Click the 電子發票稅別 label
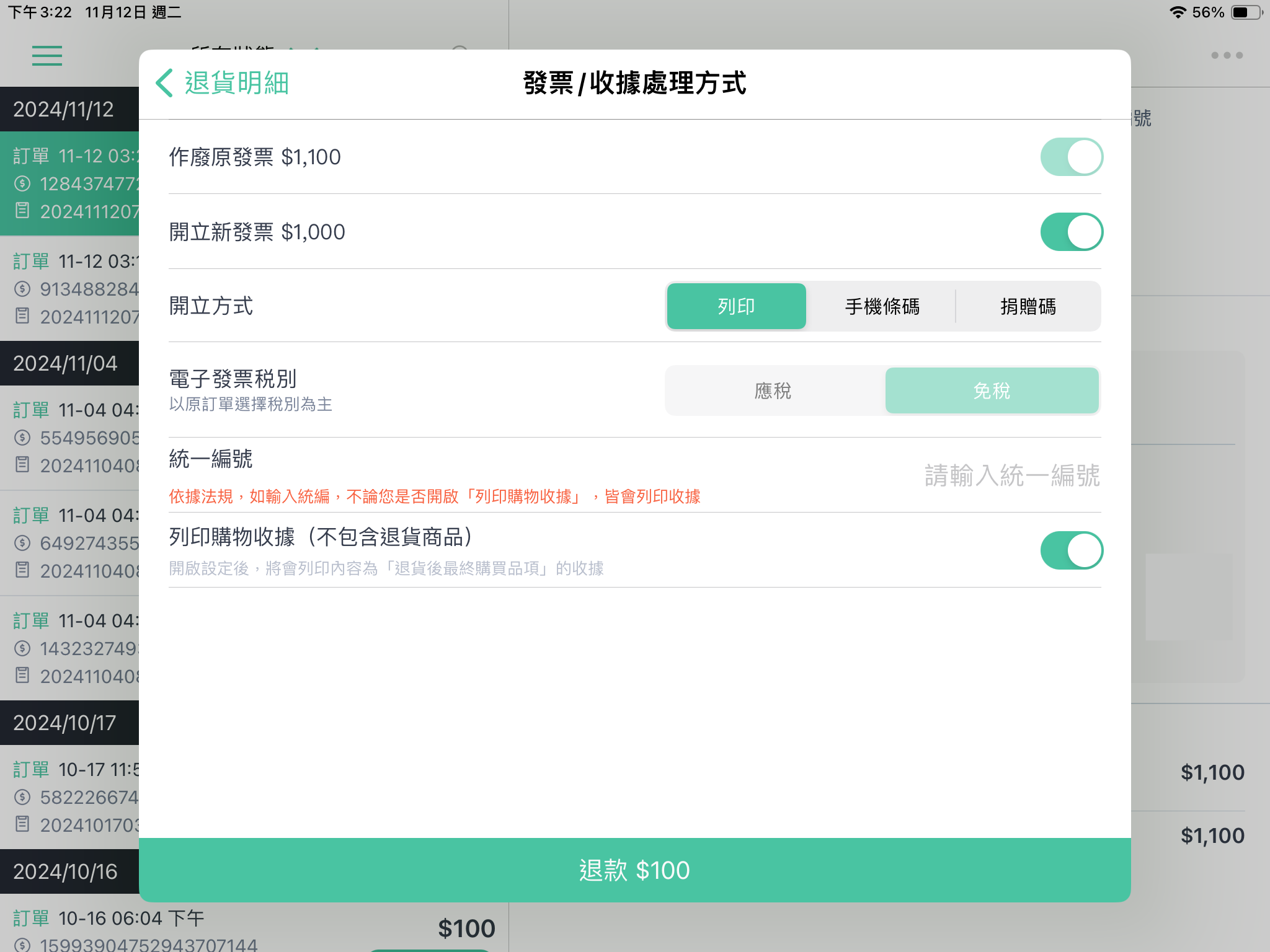The height and width of the screenshot is (952, 1270). [233, 378]
